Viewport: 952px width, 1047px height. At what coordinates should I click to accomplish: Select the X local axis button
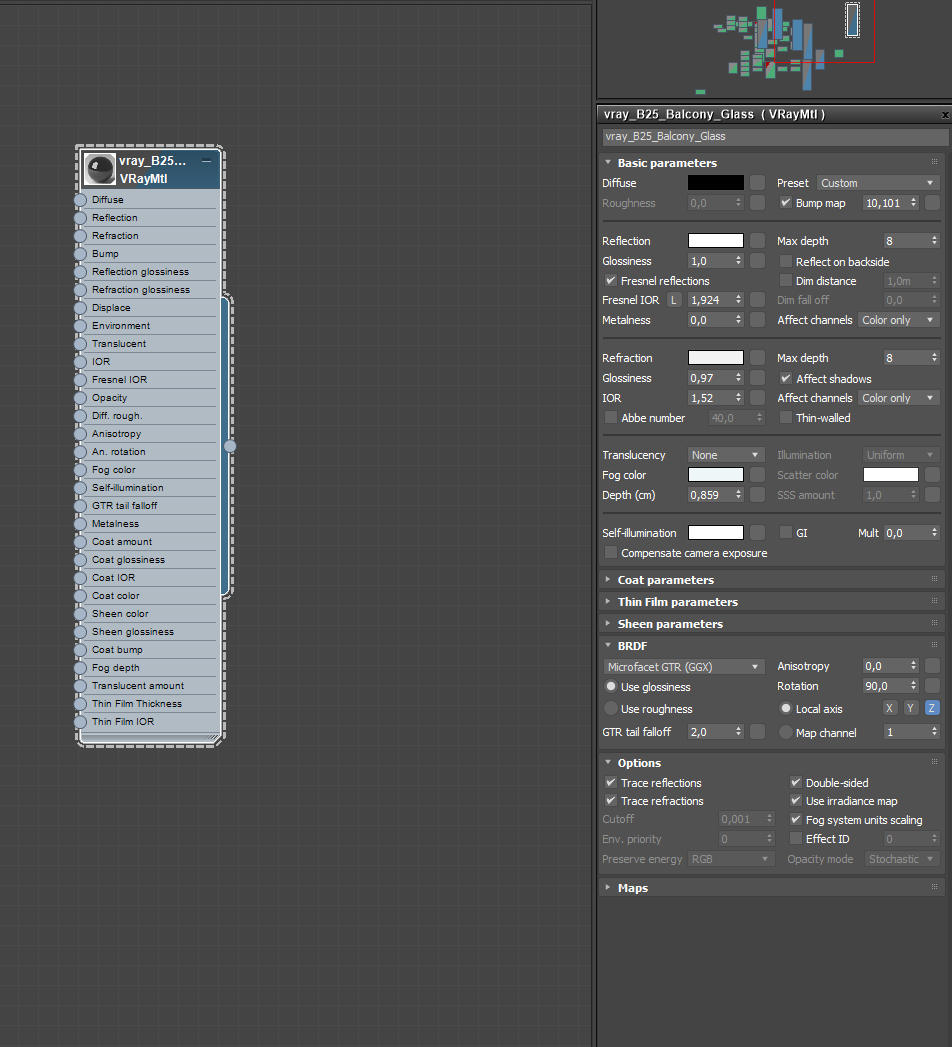coord(889,708)
